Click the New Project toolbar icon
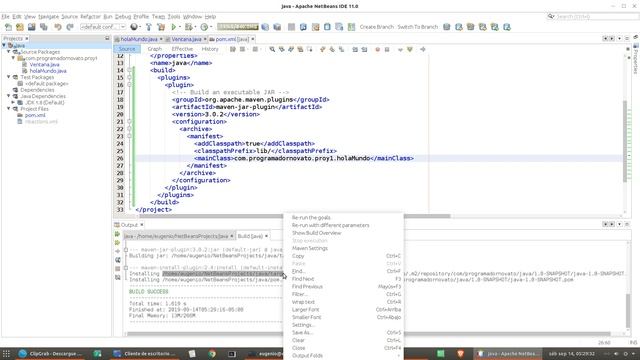 point(20,27)
